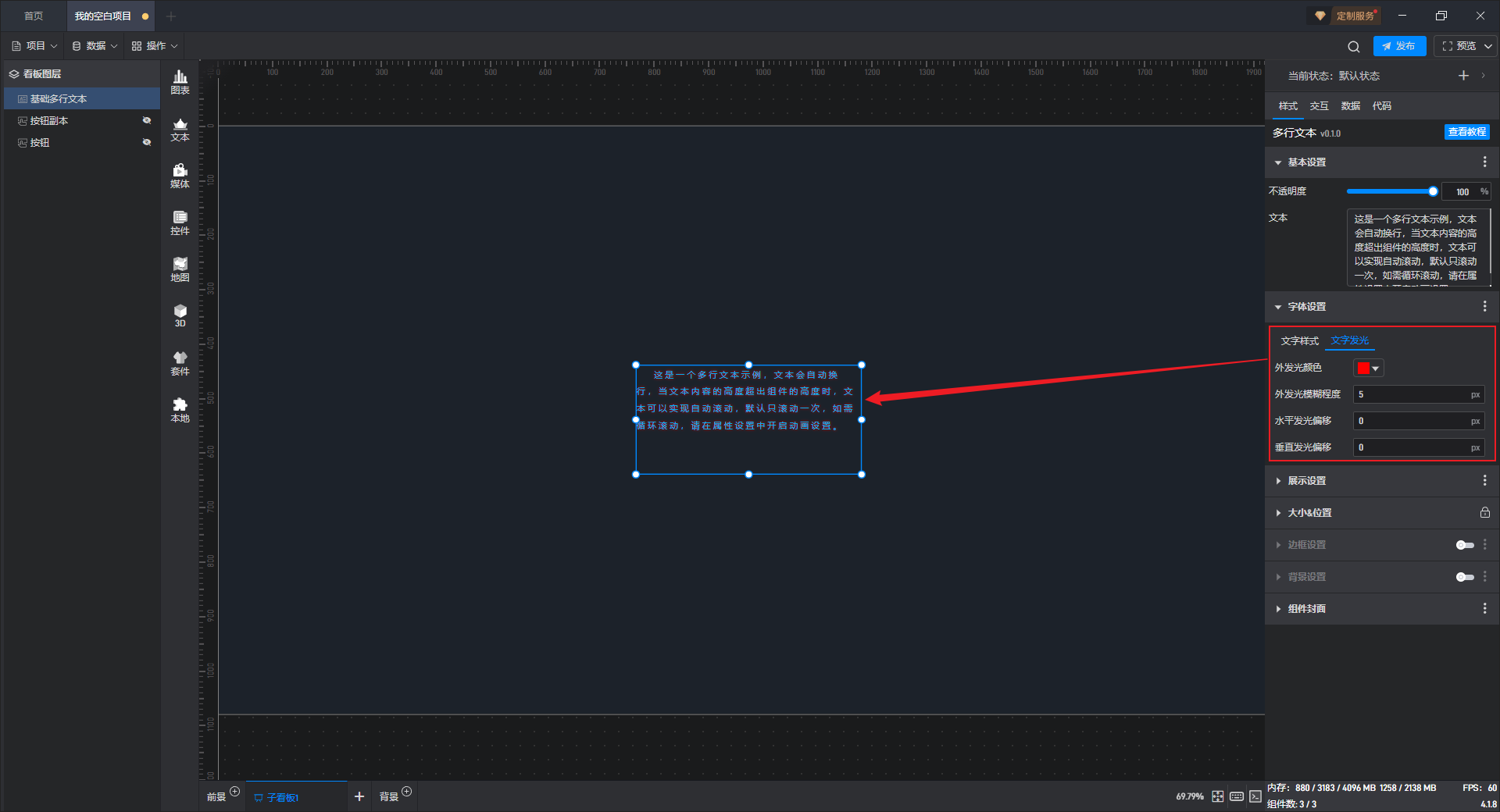1500x812 pixels.
Task: Click the 不透明度 opacity slider handle
Action: point(1433,191)
